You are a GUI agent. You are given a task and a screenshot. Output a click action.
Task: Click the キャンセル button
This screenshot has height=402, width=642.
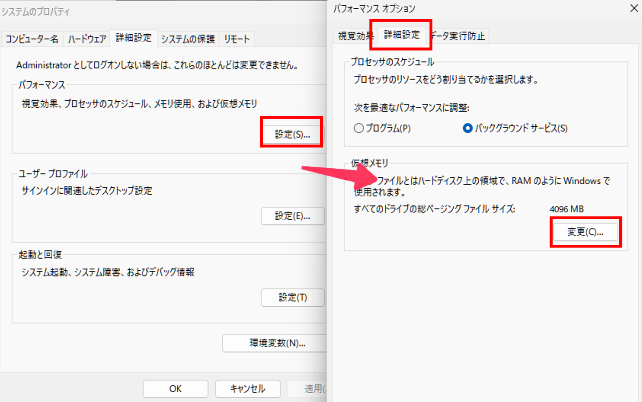point(247,389)
